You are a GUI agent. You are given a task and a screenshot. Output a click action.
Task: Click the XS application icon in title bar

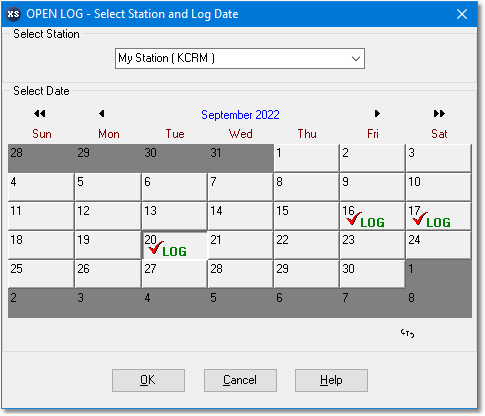[x=13, y=14]
